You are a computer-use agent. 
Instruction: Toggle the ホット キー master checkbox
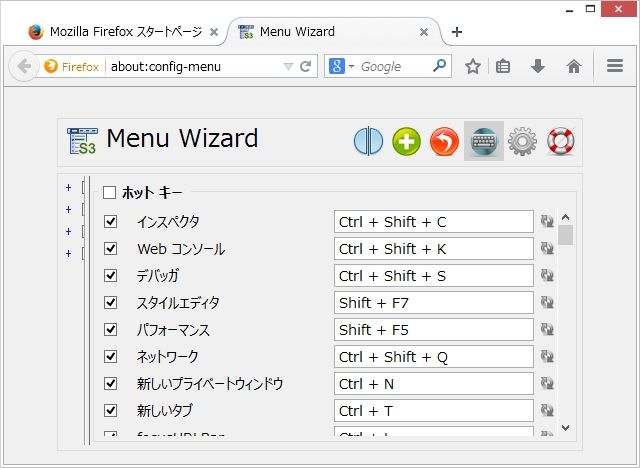(x=109, y=192)
